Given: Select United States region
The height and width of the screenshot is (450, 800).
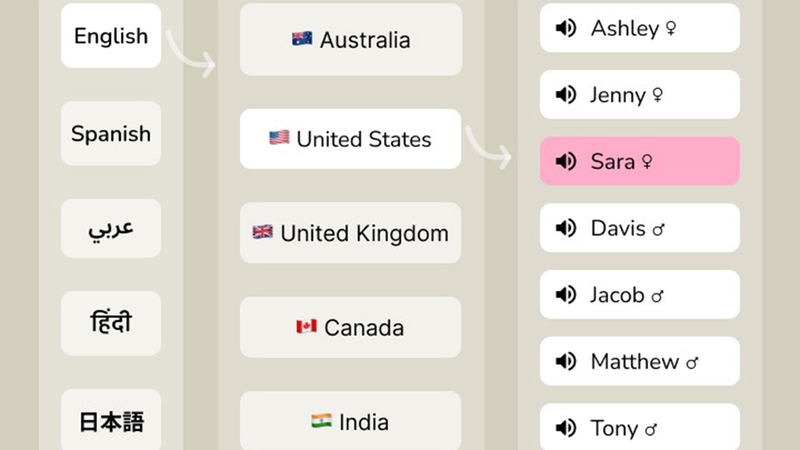Looking at the screenshot, I should [x=351, y=139].
